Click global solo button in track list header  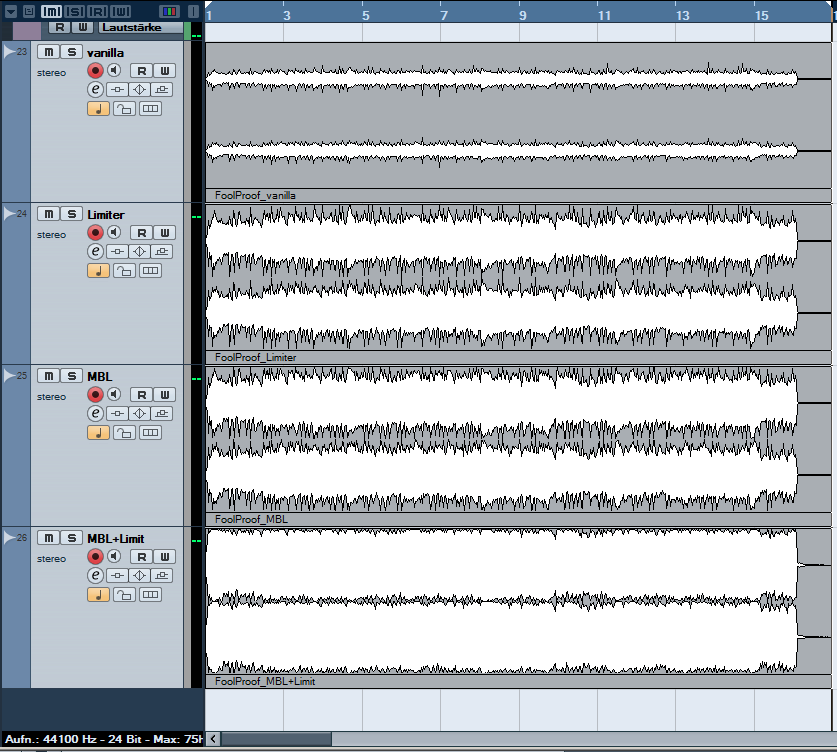[x=75, y=11]
